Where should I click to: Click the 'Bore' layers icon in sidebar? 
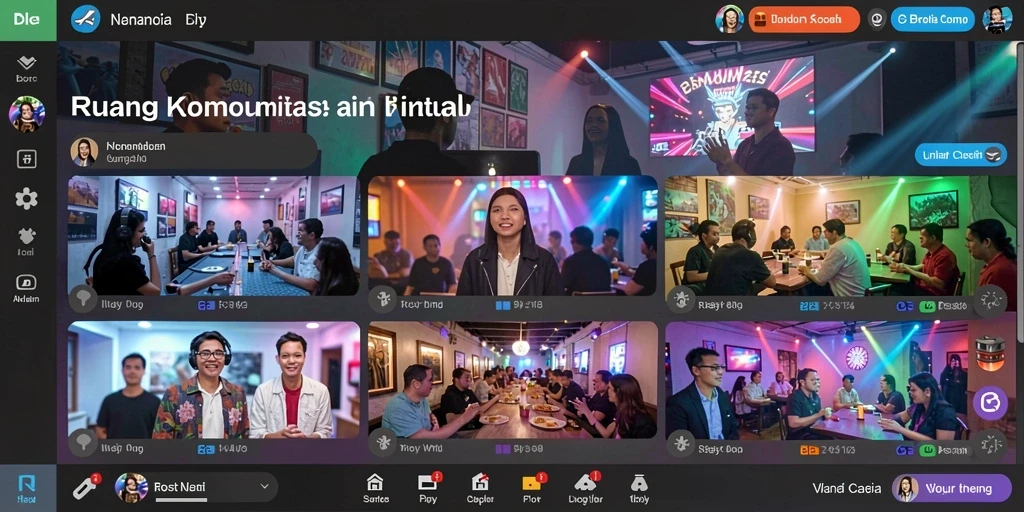coord(26,69)
